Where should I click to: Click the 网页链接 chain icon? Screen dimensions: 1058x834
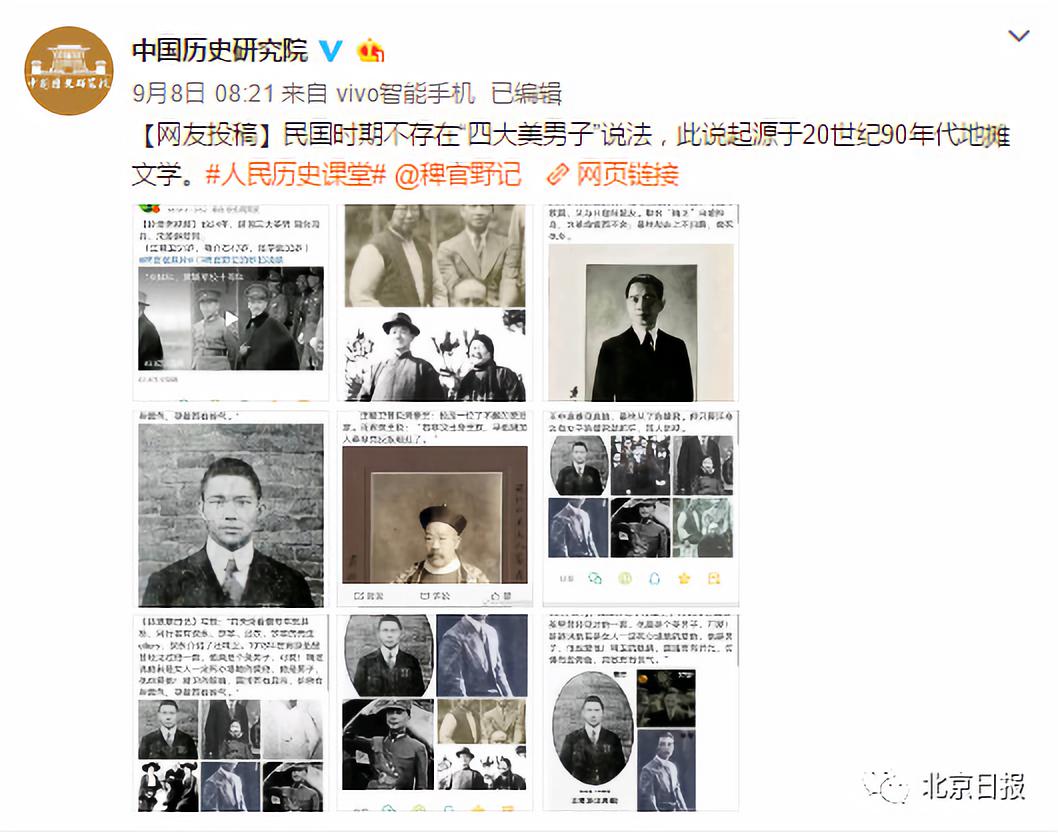coord(558,175)
